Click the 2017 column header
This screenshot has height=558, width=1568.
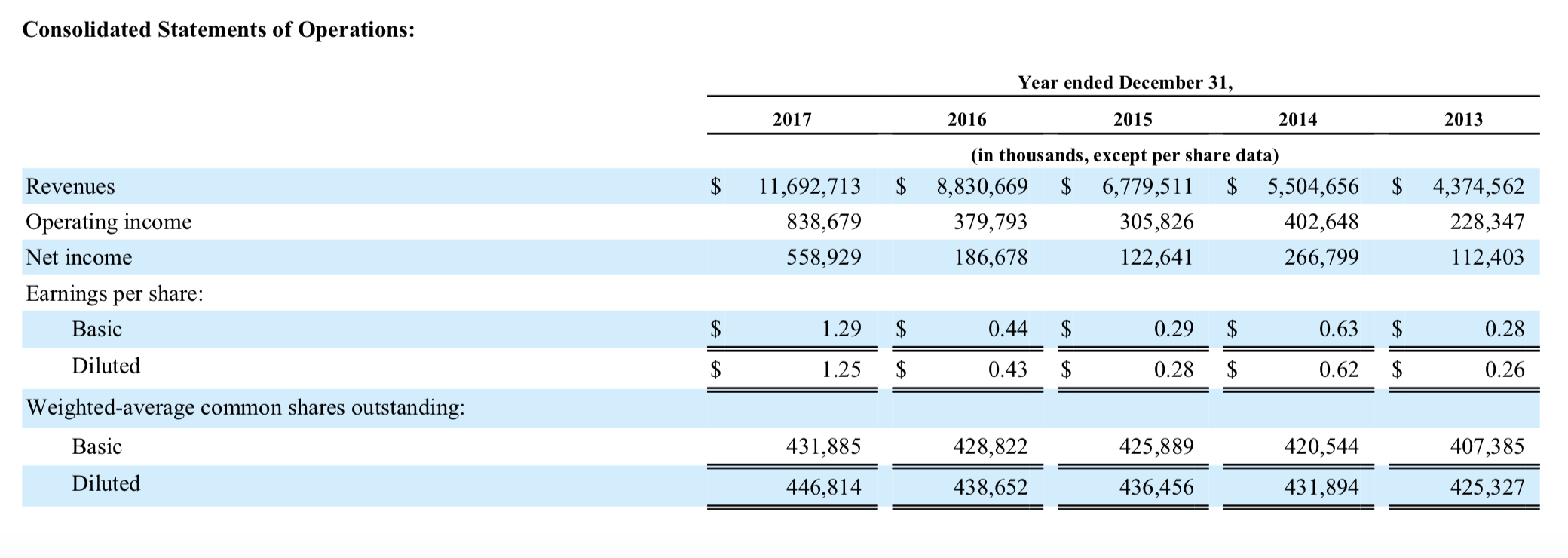[792, 119]
